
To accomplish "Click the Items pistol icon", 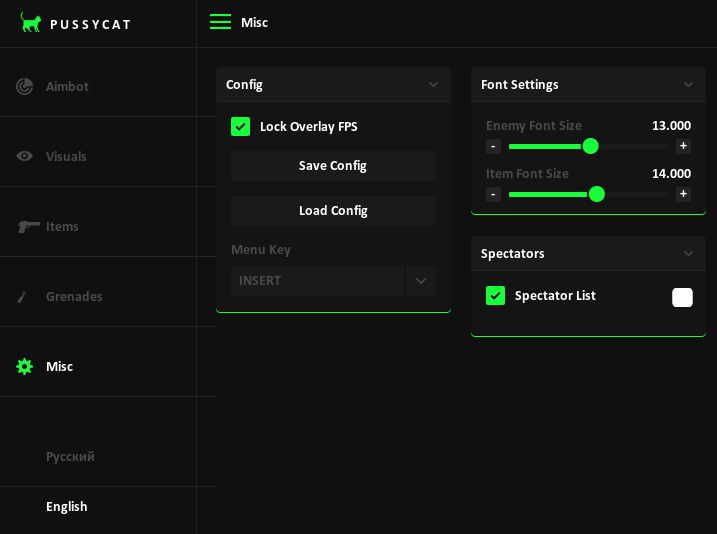I will (x=28, y=226).
